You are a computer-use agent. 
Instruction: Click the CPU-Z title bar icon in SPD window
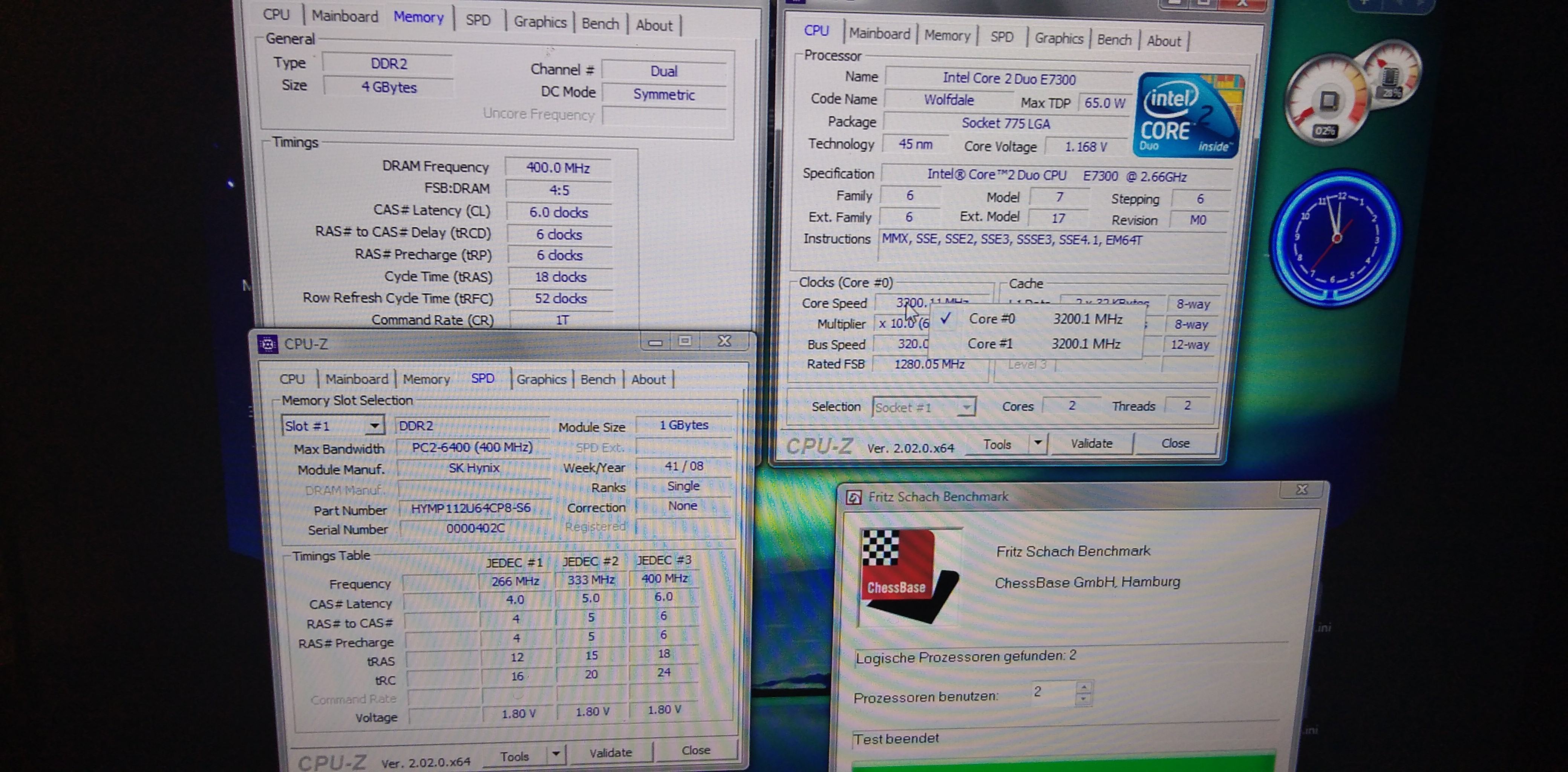tap(267, 344)
